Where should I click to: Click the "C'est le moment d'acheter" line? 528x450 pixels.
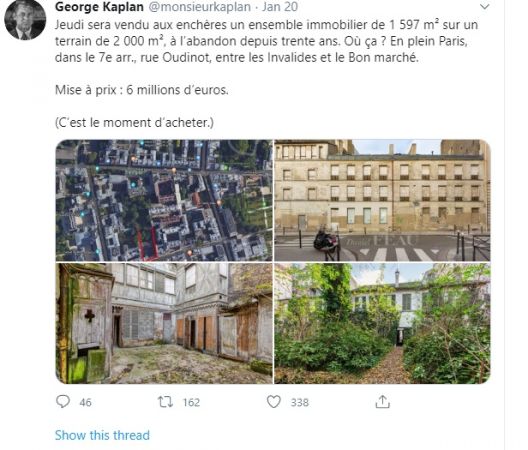134,122
